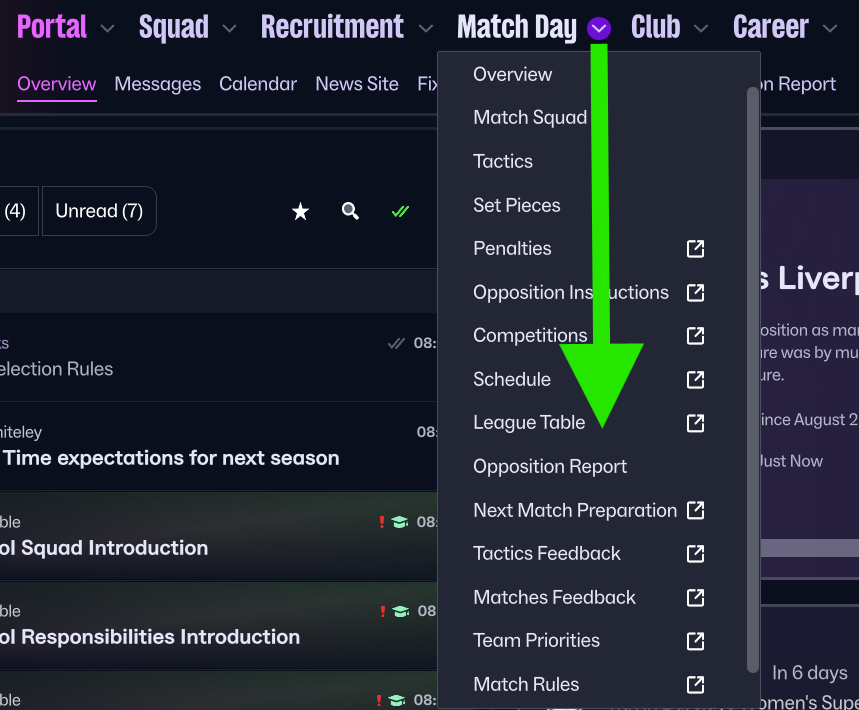Expand the Squad menu chevron
Image resolution: width=859 pixels, height=710 pixels.
229,29
